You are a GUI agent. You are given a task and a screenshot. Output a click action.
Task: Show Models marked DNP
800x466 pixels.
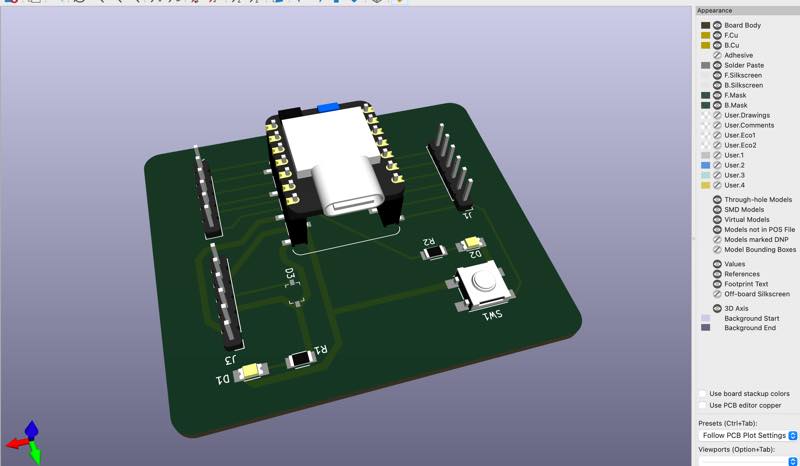(x=717, y=239)
